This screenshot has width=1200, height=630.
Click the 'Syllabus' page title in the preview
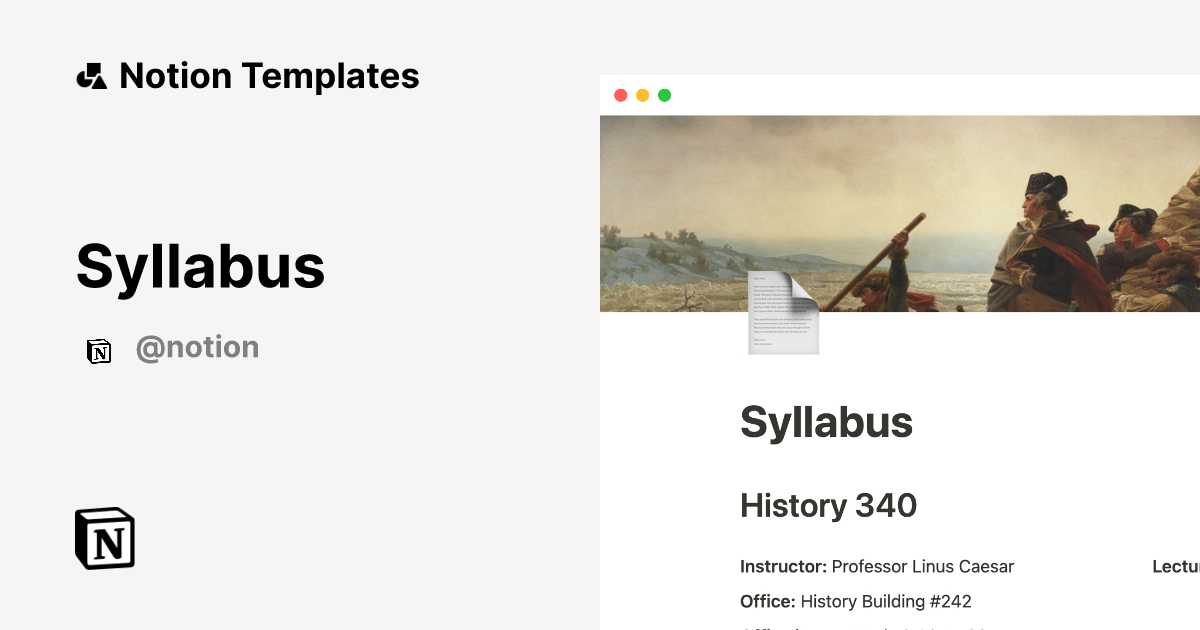coord(827,422)
